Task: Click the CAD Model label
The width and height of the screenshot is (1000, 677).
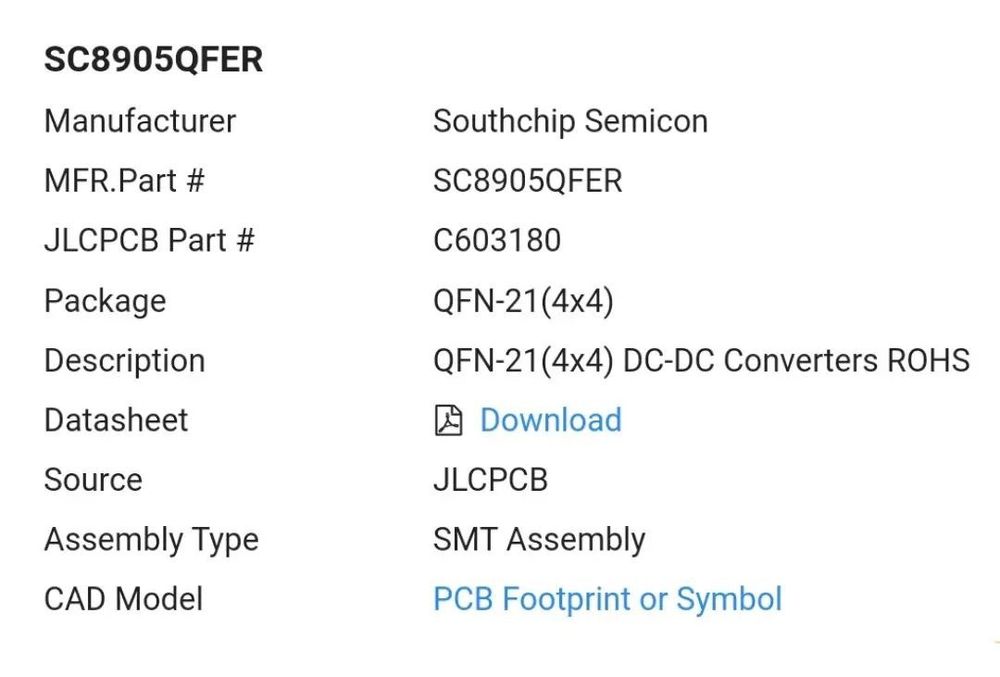Action: [123, 599]
